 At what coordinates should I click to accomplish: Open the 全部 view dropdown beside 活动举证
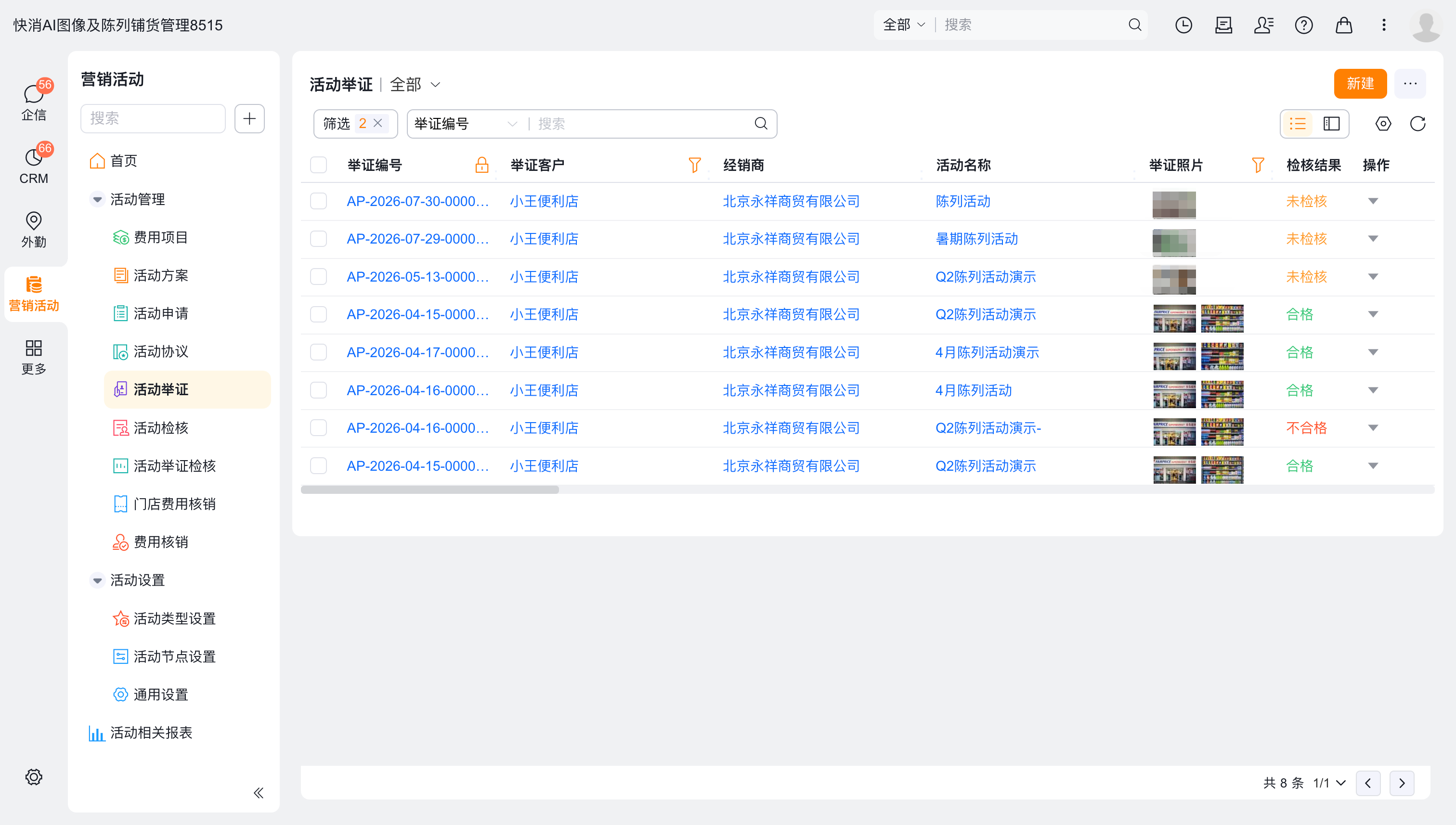coord(416,84)
